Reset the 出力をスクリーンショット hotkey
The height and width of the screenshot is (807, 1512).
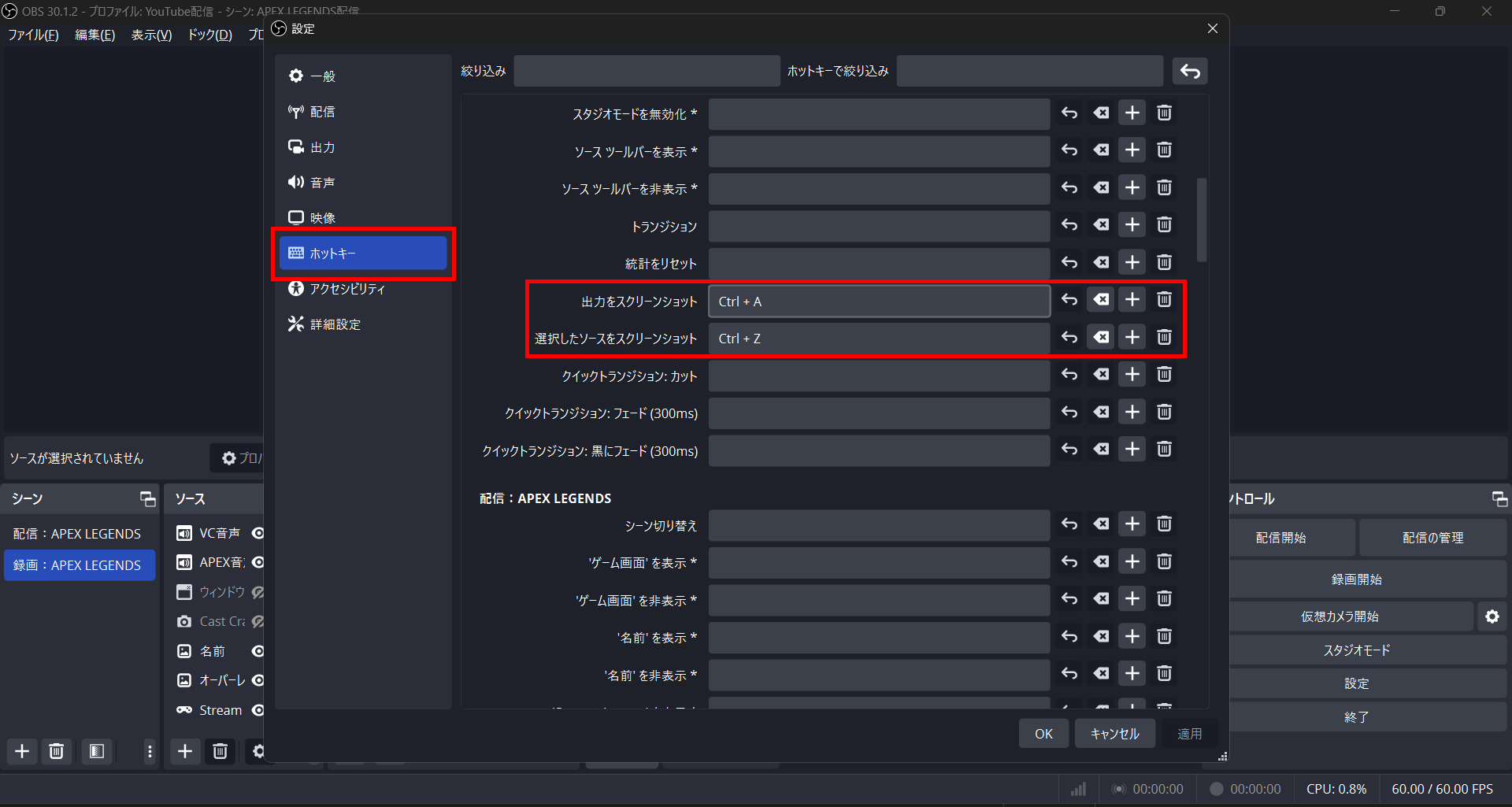[1069, 300]
